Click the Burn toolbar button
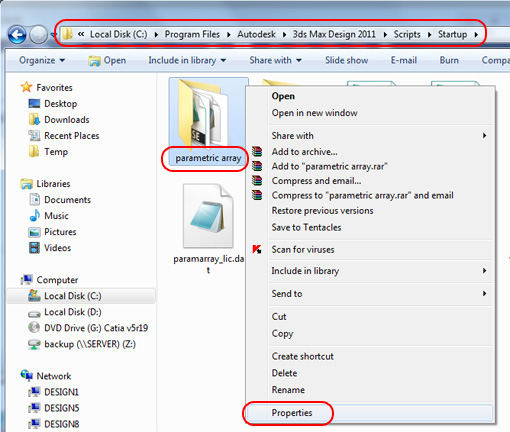This screenshot has width=510, height=432. tap(449, 60)
